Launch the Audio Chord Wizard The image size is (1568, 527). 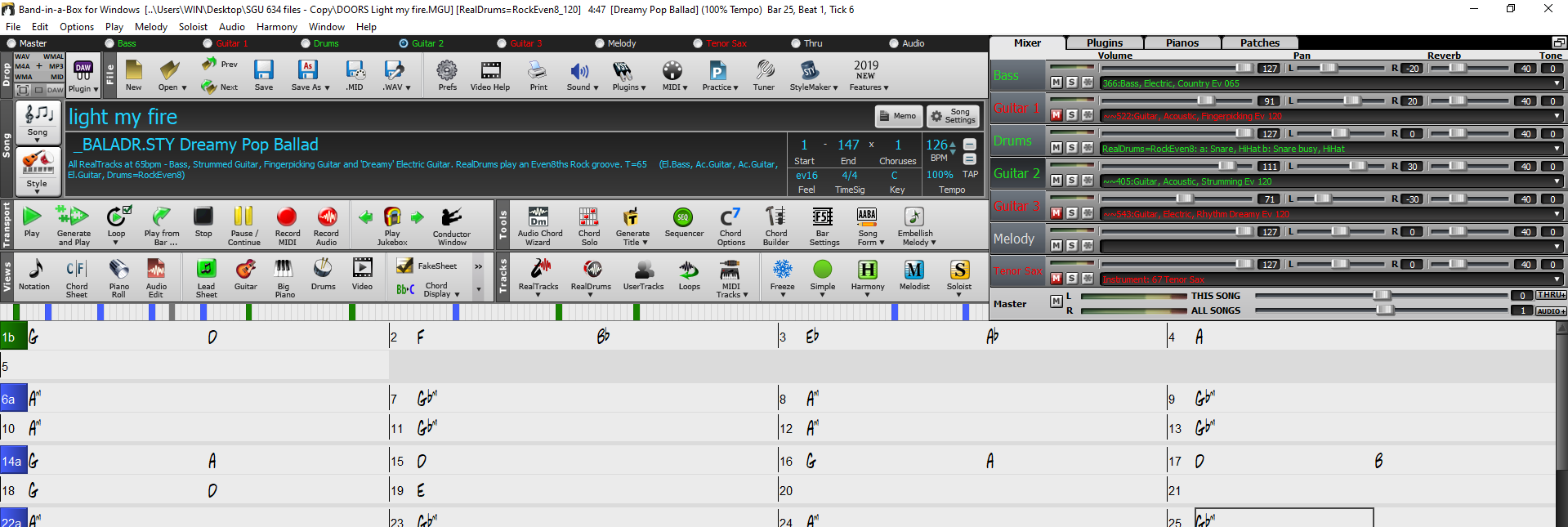(x=539, y=225)
